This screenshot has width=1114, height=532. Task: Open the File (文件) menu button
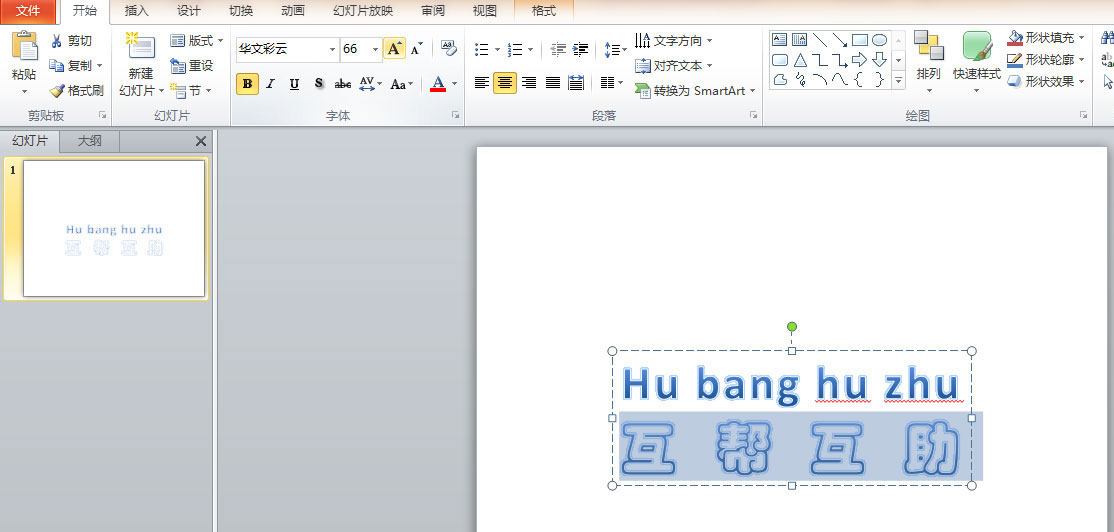click(x=28, y=11)
